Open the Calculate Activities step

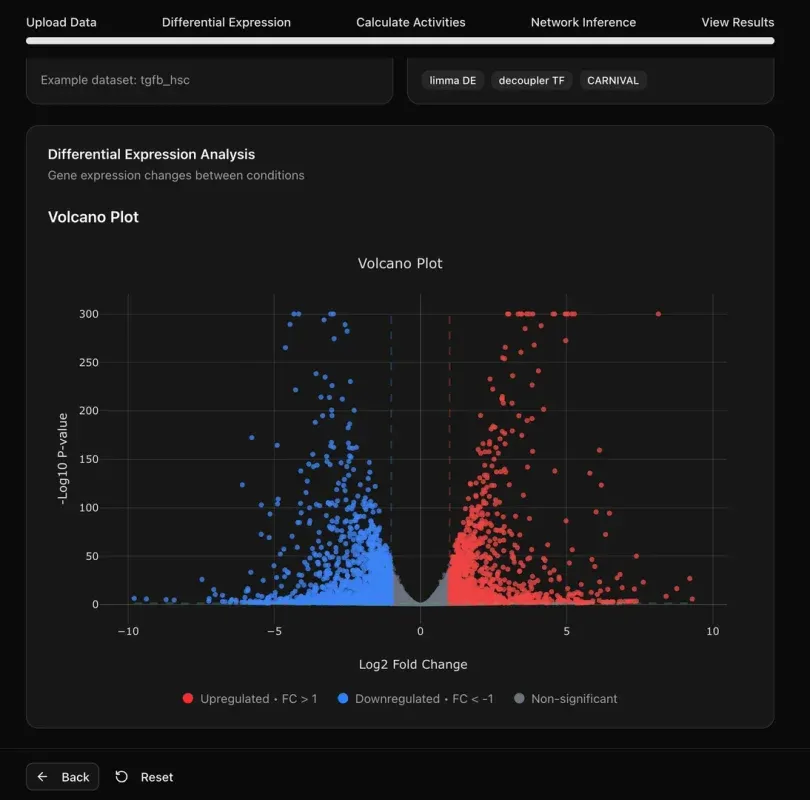pos(410,21)
